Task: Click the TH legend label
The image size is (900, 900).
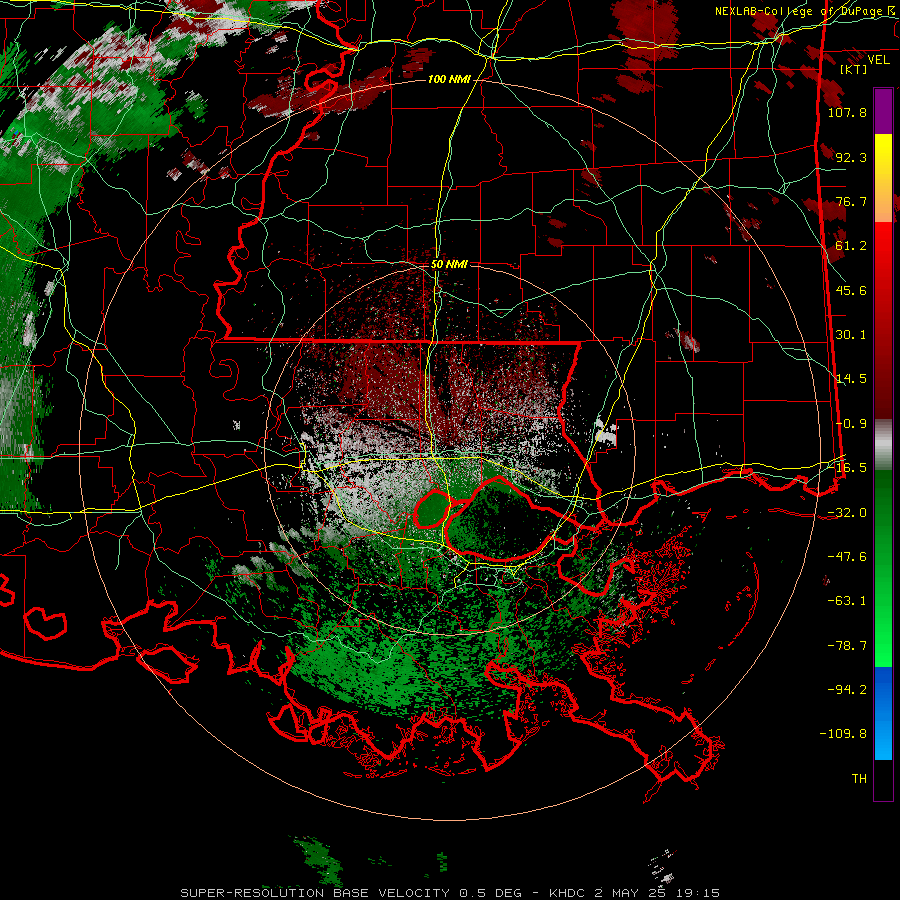Action: 859,779
